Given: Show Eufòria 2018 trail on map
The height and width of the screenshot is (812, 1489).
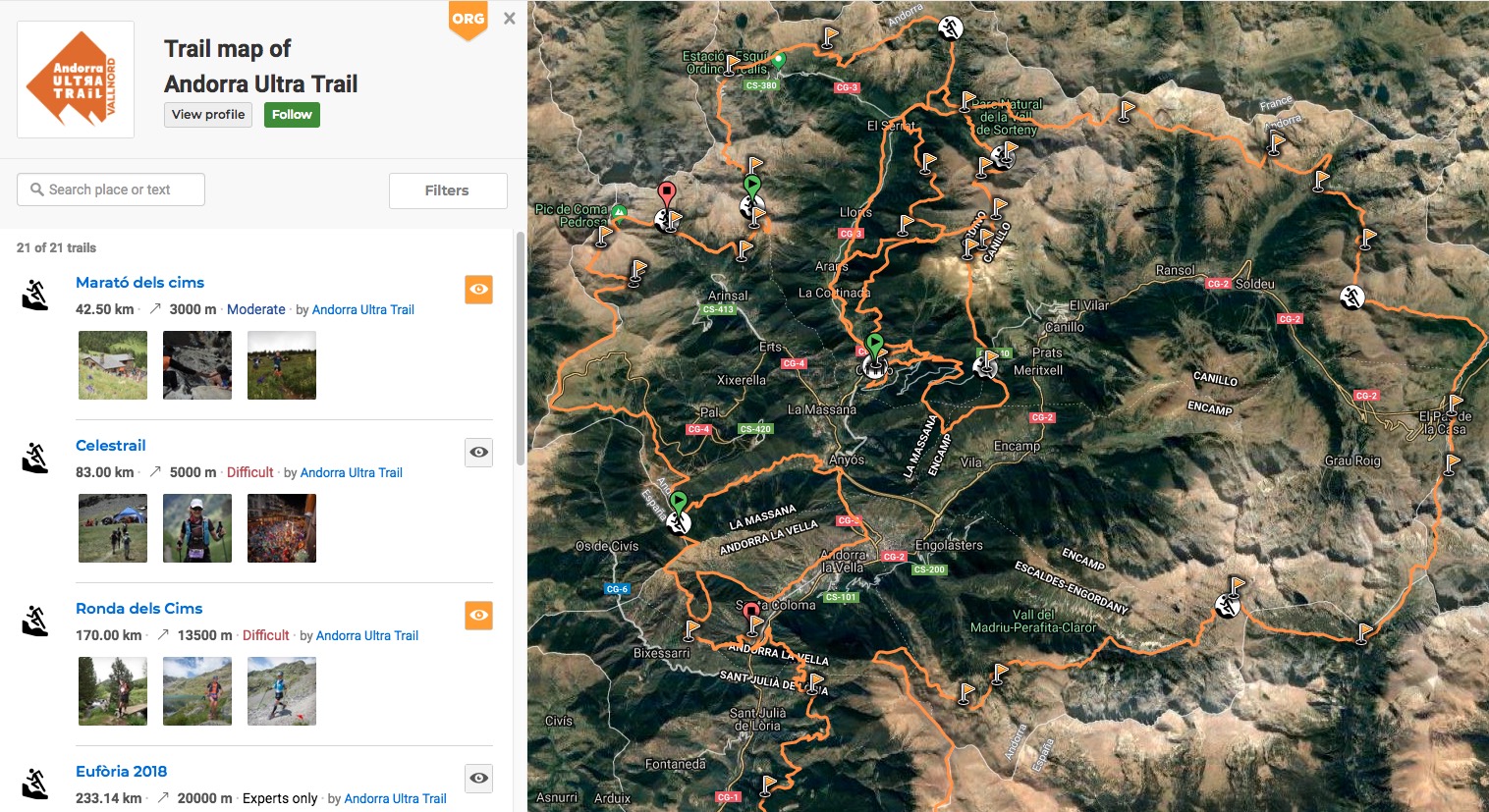Looking at the screenshot, I should click(x=478, y=779).
